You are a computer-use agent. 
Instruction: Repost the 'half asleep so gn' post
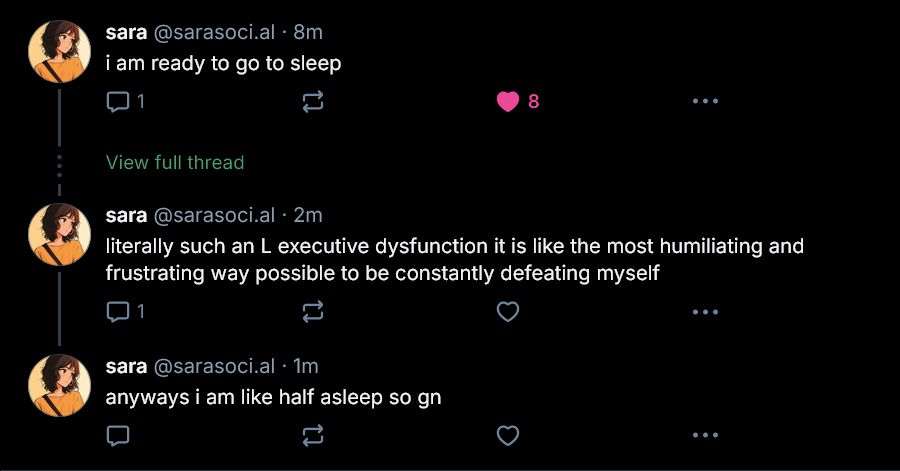click(x=313, y=435)
